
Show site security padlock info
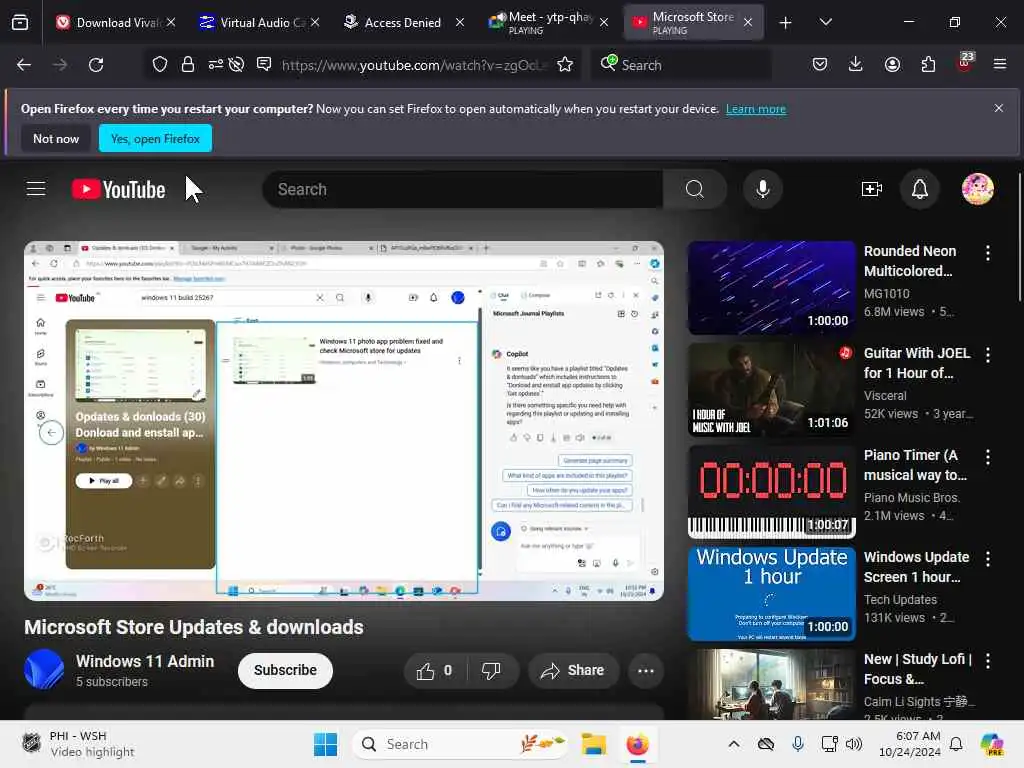(188, 64)
